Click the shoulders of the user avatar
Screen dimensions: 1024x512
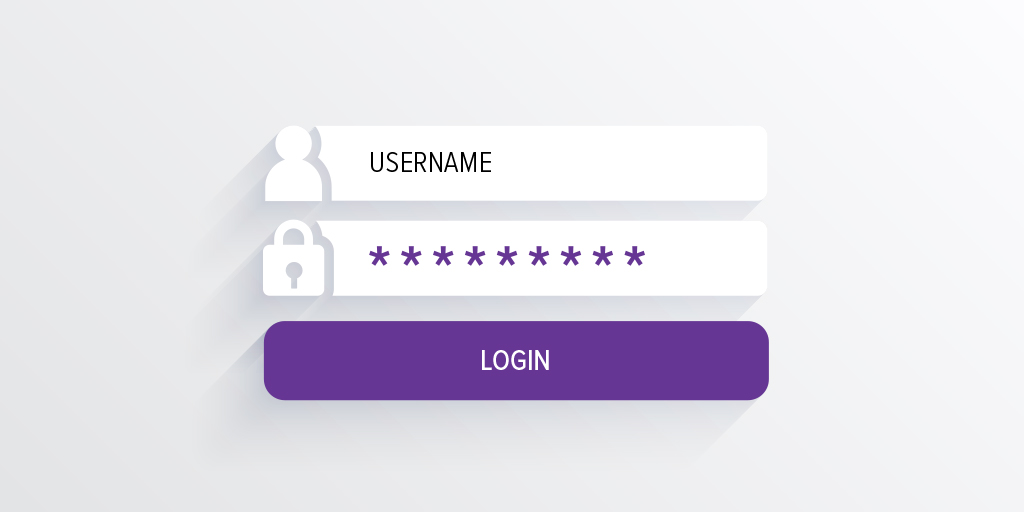pyautogui.click(x=293, y=180)
